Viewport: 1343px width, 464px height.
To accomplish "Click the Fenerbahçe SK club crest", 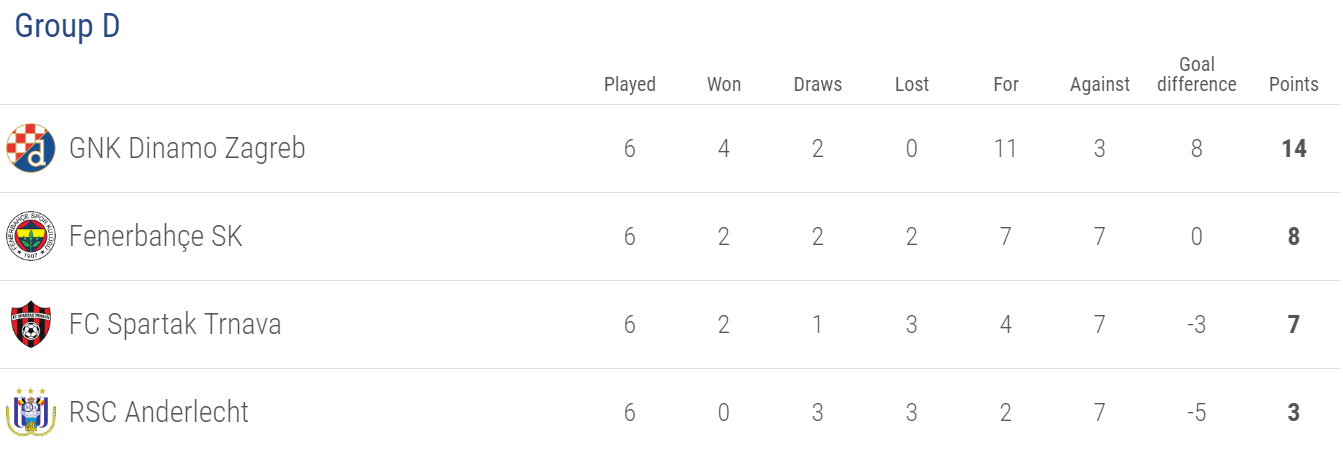I will [x=32, y=237].
